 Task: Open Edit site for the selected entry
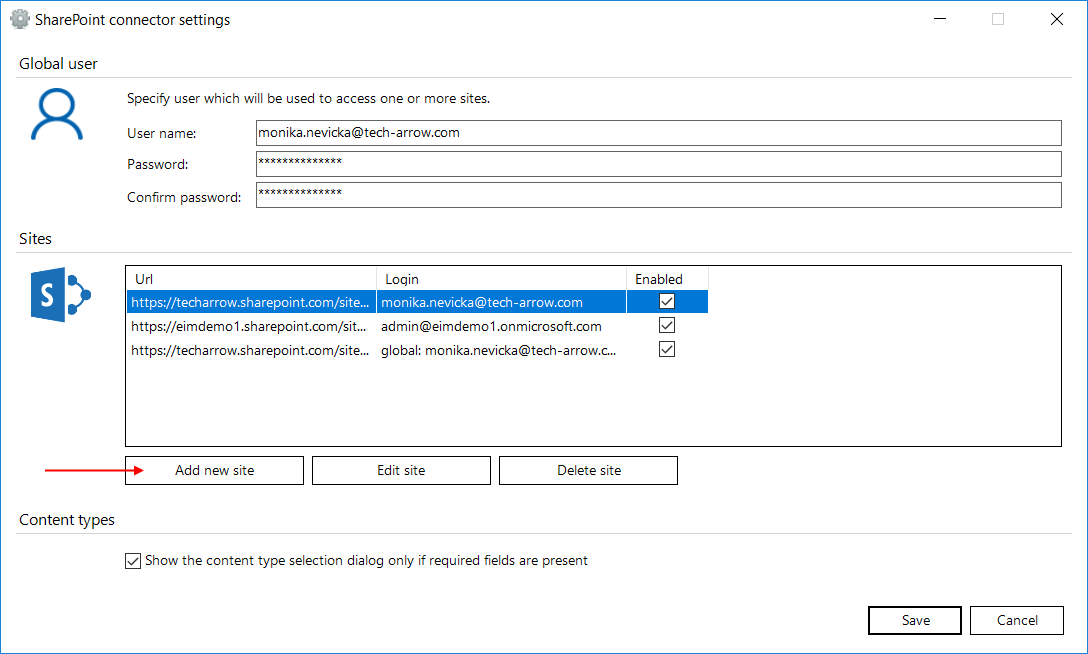point(401,471)
